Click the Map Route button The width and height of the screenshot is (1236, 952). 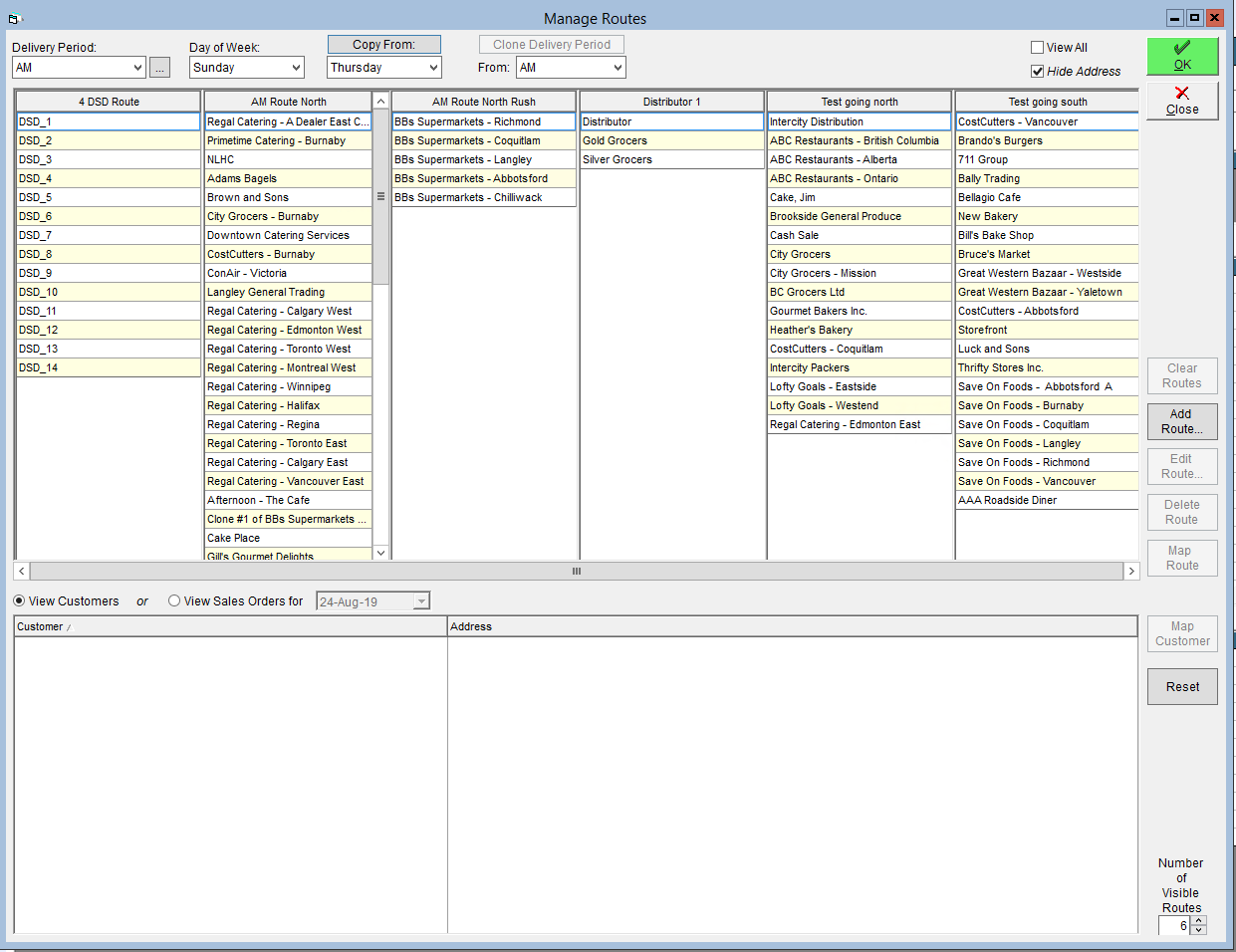pyautogui.click(x=1182, y=558)
